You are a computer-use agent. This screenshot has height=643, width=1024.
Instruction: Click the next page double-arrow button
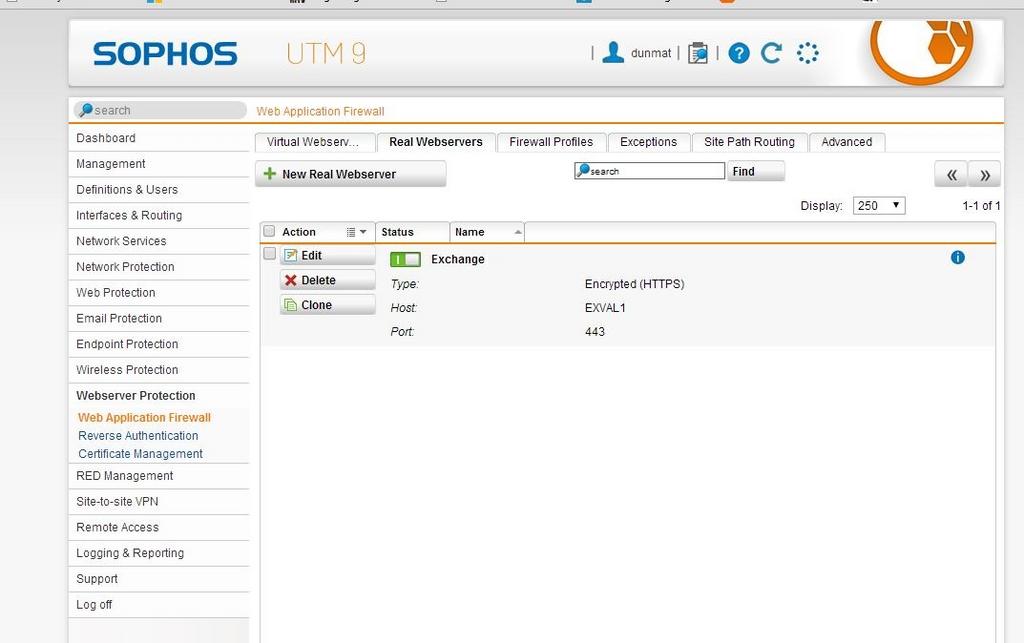(x=985, y=174)
